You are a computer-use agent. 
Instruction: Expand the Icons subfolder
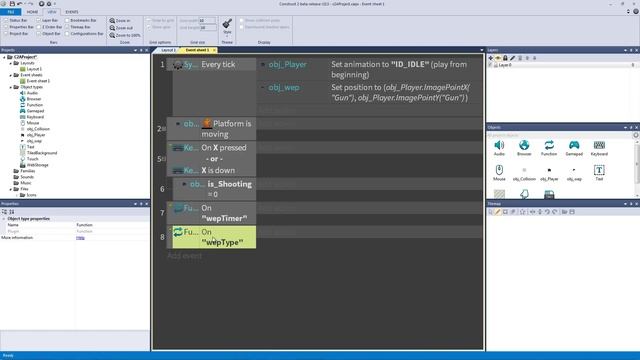17,195
